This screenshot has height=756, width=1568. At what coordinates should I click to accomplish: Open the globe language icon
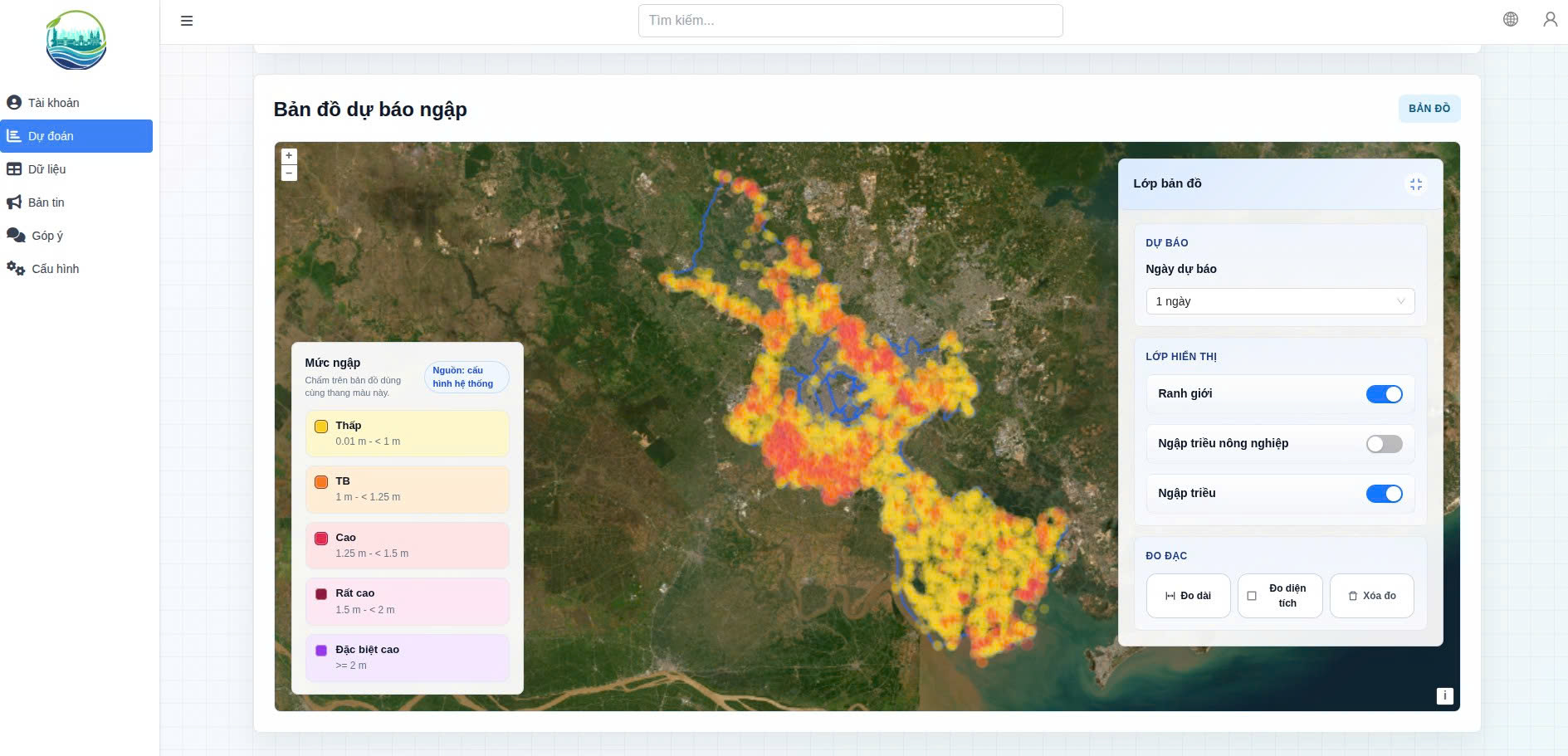pyautogui.click(x=1511, y=19)
